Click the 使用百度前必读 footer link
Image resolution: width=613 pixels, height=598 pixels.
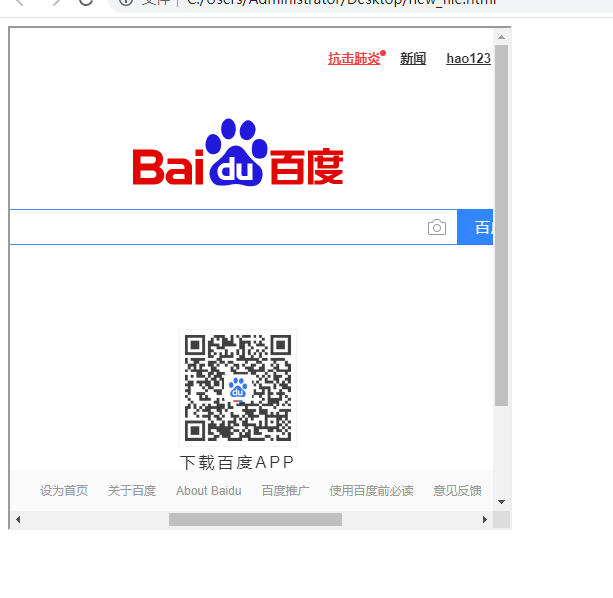click(371, 491)
